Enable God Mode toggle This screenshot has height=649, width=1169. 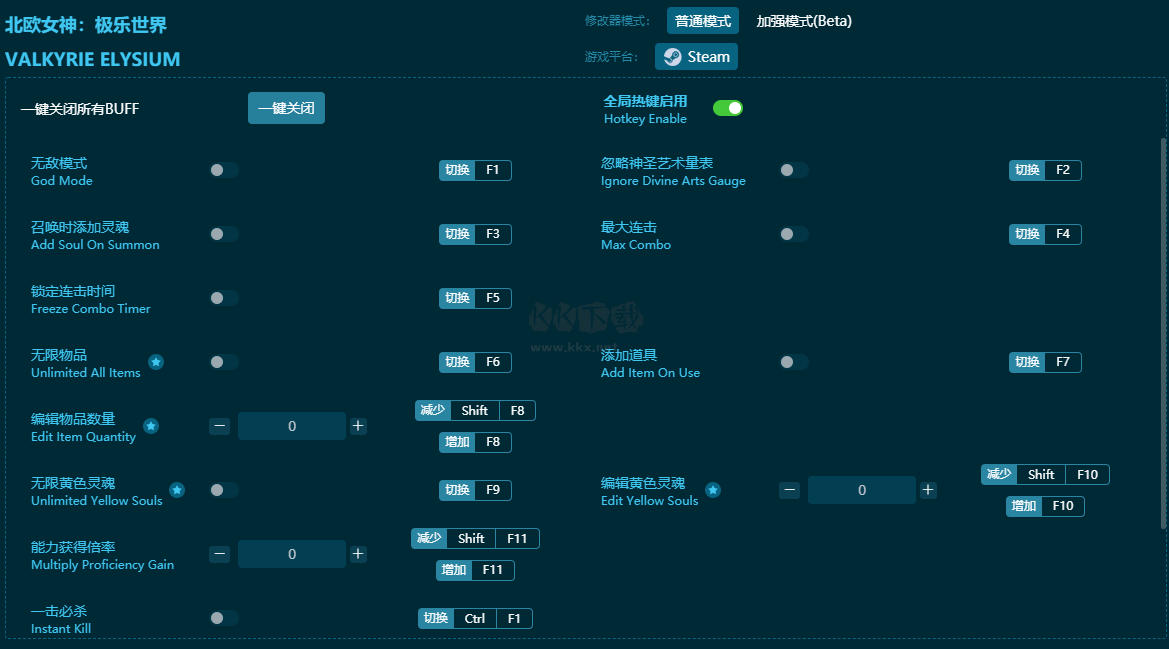pos(224,170)
